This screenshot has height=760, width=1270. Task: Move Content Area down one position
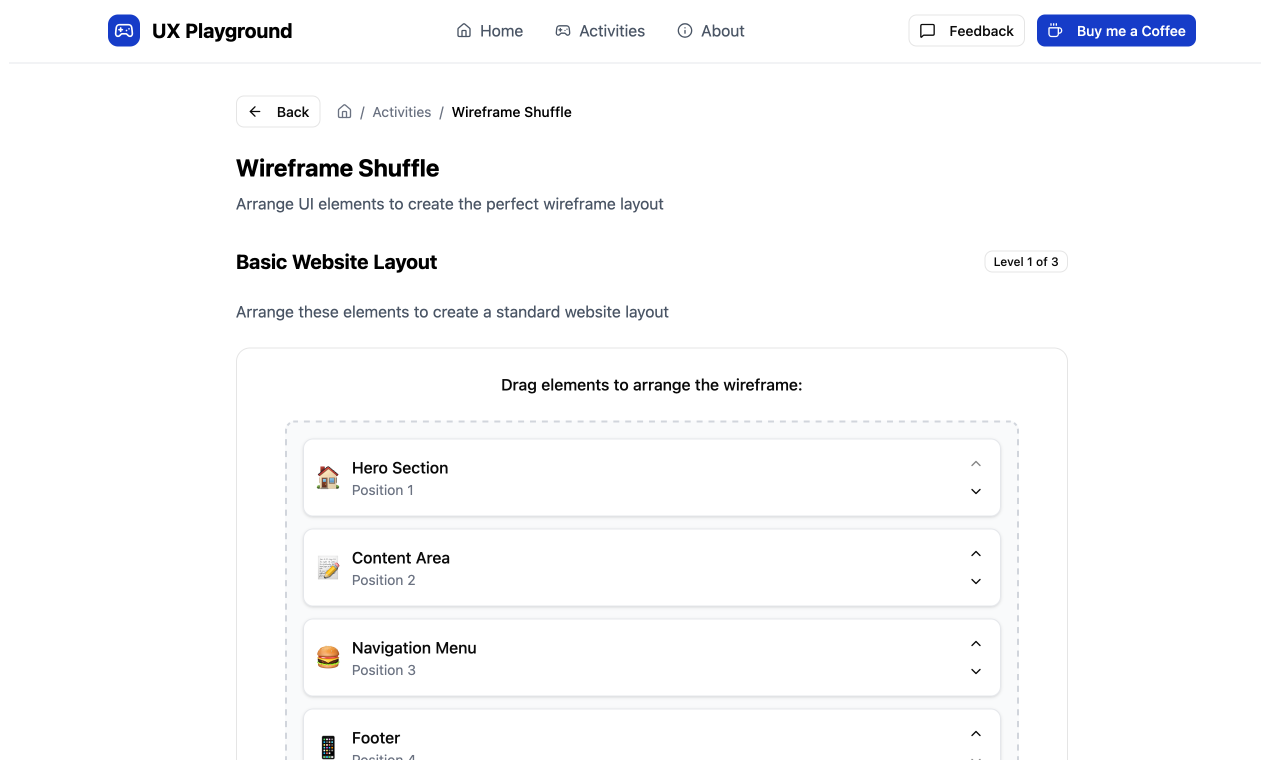coord(976,581)
